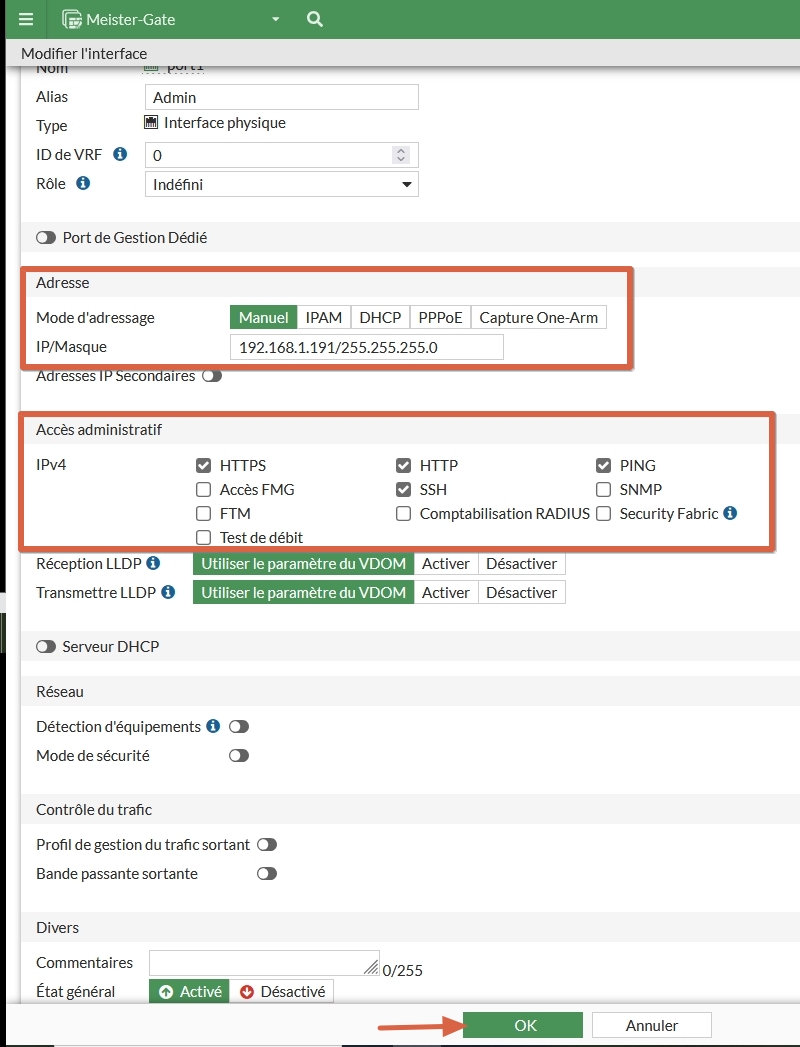Image resolution: width=800 pixels, height=1047 pixels.
Task: Click the search magnifier icon
Action: click(x=314, y=19)
